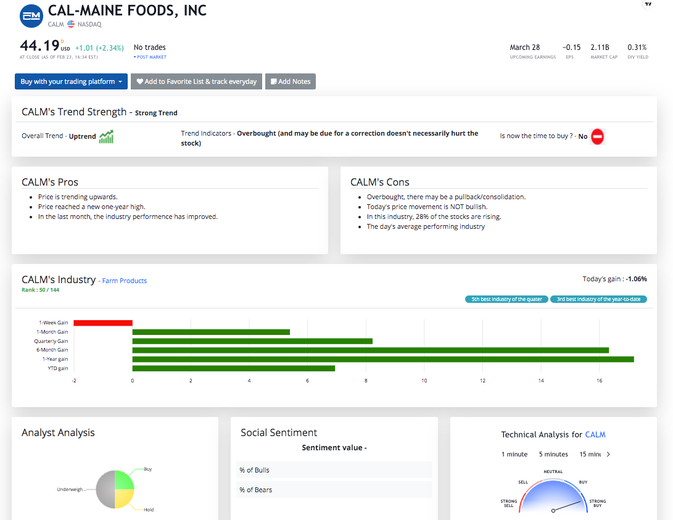Viewport: 673px width, 520px height.
Task: Click the 6-Month Gain bar
Action: (371, 350)
